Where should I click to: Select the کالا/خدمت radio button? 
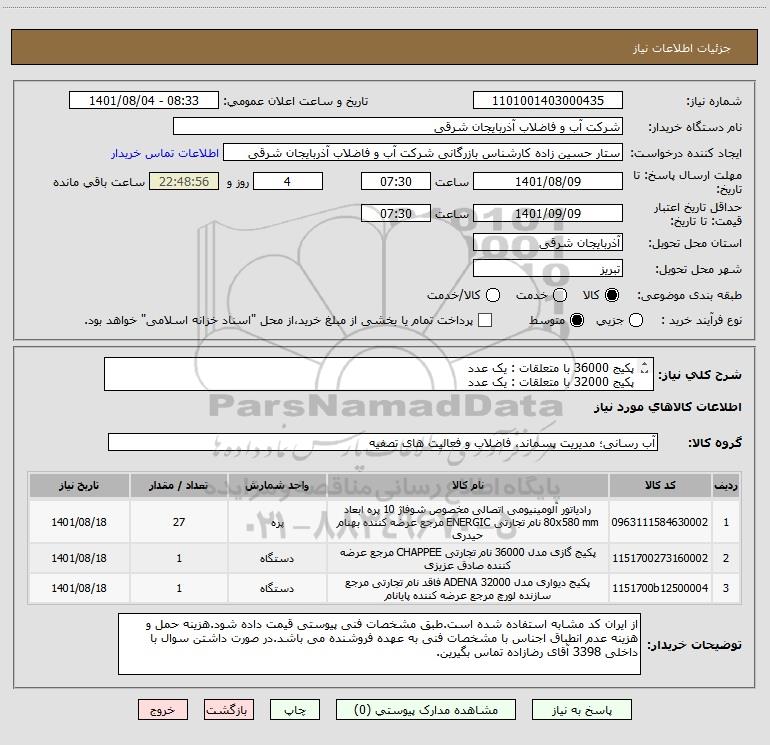[493, 295]
